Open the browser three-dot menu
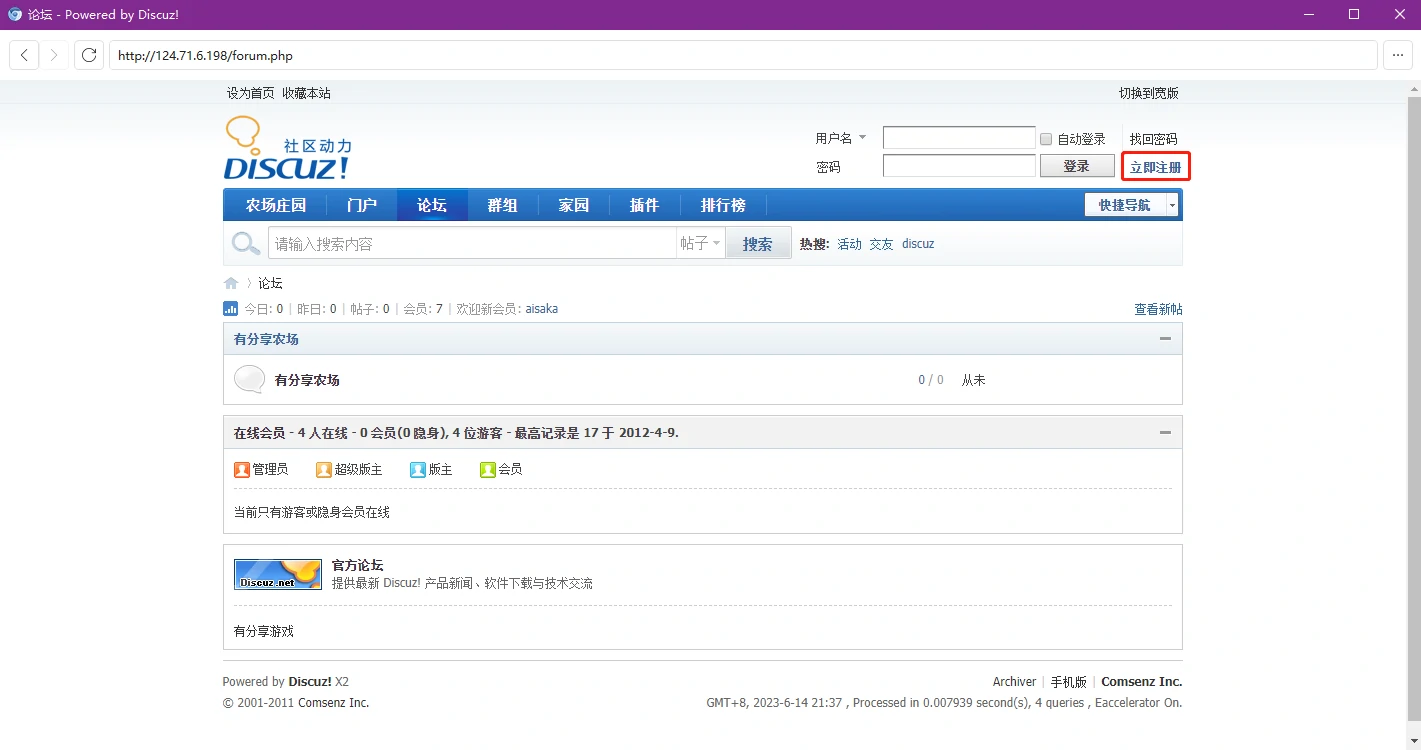1421x750 pixels. (1398, 55)
